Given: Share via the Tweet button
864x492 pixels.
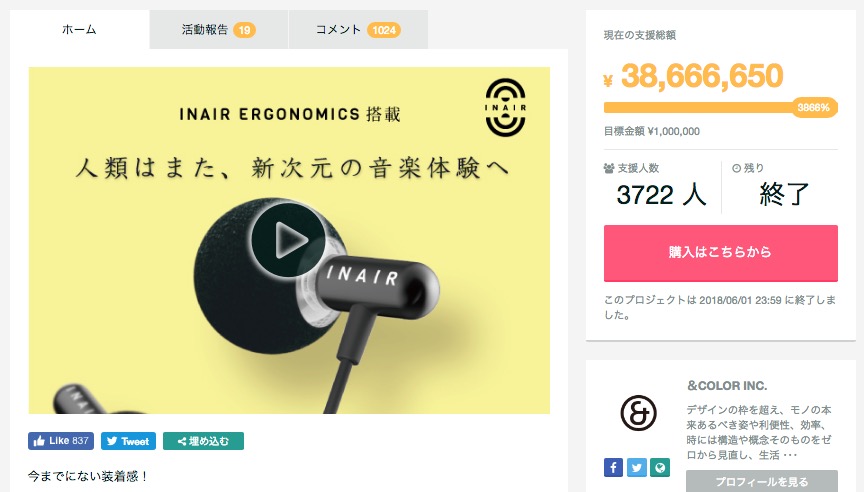Looking at the screenshot, I should point(128,441).
